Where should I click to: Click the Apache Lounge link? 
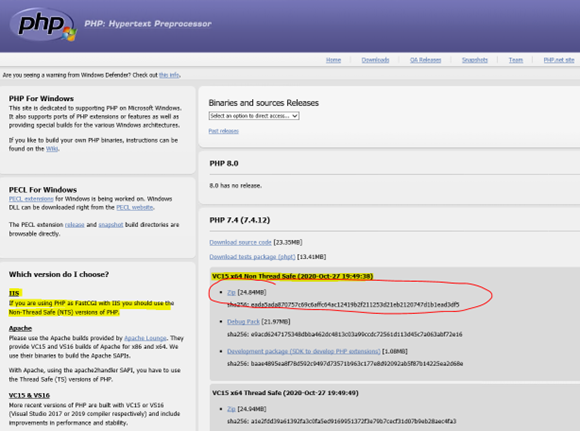tap(145, 338)
